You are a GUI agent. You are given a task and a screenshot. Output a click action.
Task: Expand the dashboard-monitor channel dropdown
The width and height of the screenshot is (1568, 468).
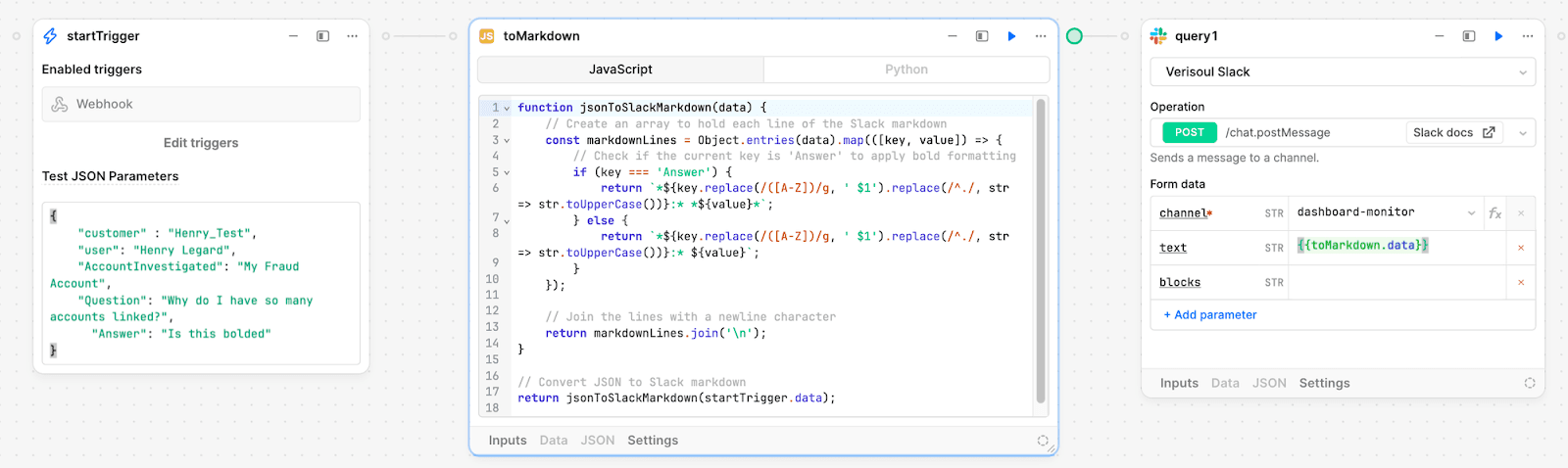pos(1471,213)
